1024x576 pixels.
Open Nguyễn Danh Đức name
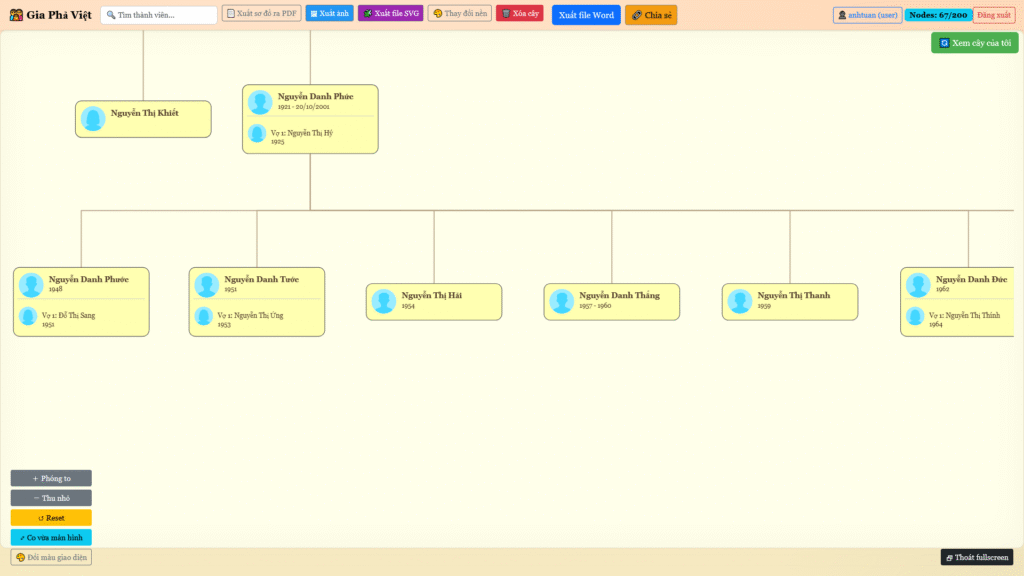[971, 279]
